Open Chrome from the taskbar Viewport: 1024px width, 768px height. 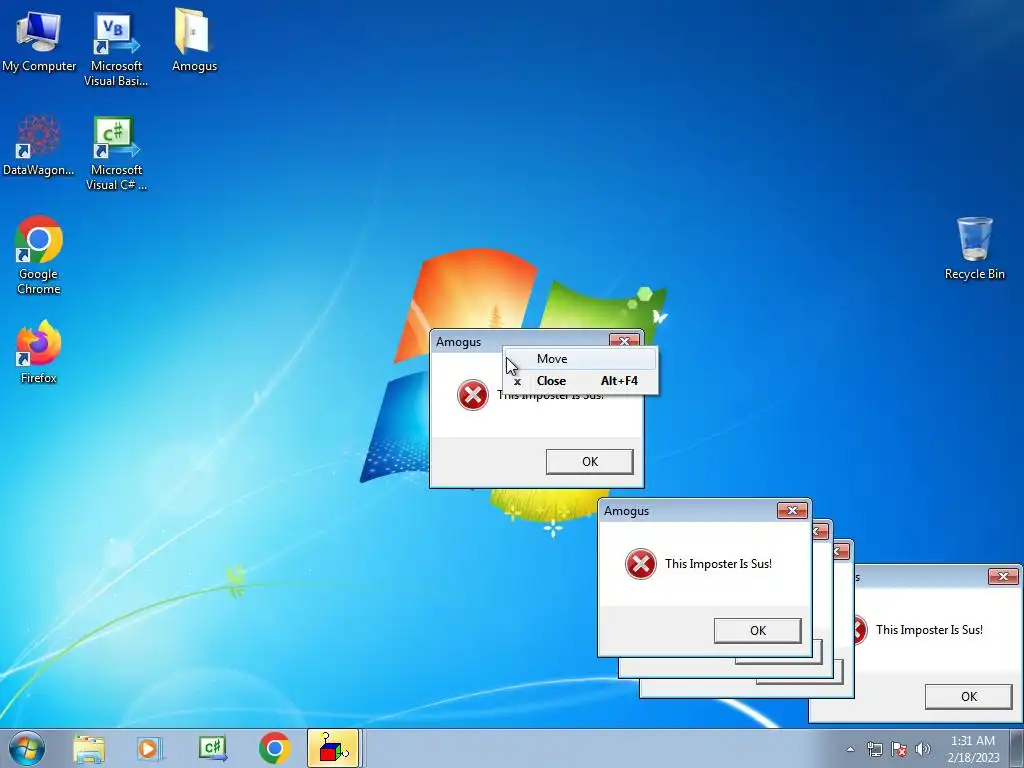[x=274, y=748]
